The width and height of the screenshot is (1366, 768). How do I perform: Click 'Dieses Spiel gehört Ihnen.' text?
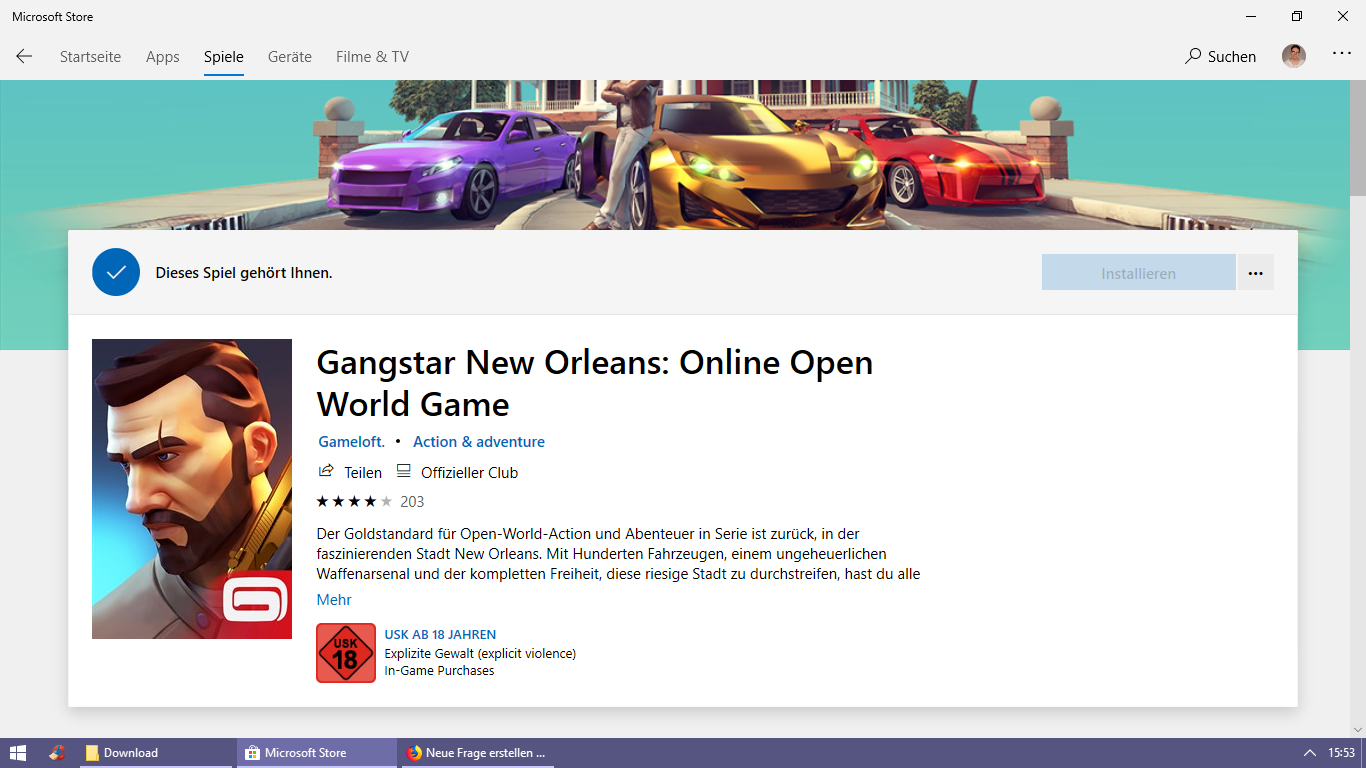click(x=244, y=272)
